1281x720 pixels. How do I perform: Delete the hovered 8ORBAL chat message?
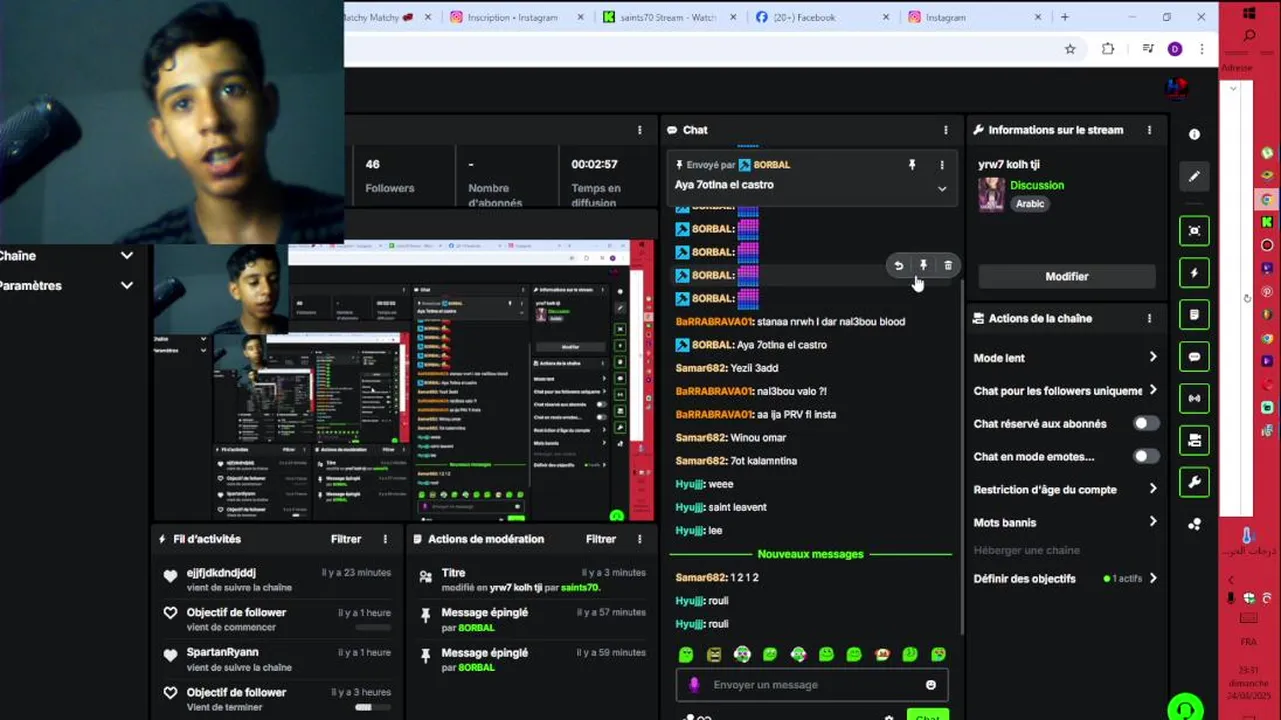click(x=948, y=265)
